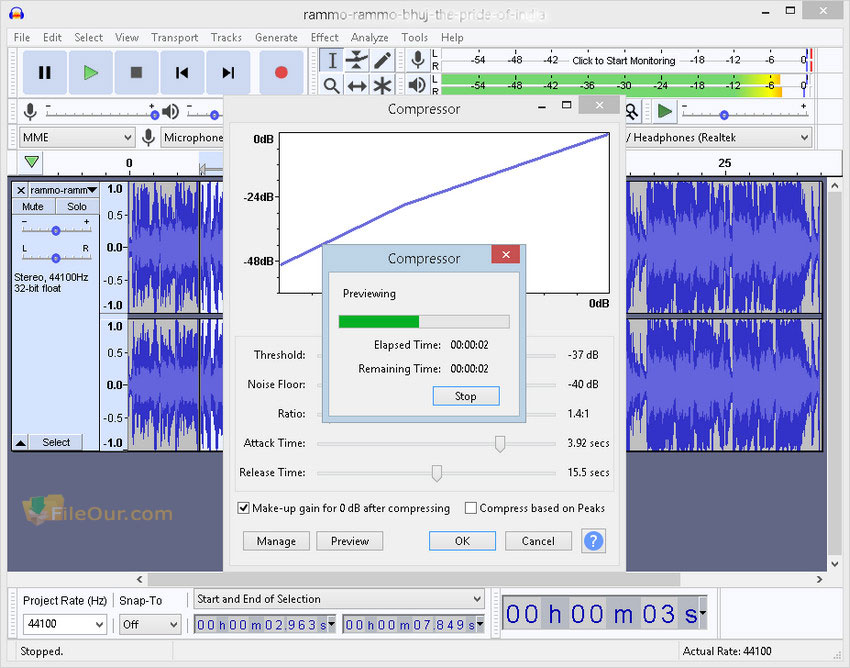The height and width of the screenshot is (668, 850).
Task: Open the Generate menu
Action: [x=276, y=37]
